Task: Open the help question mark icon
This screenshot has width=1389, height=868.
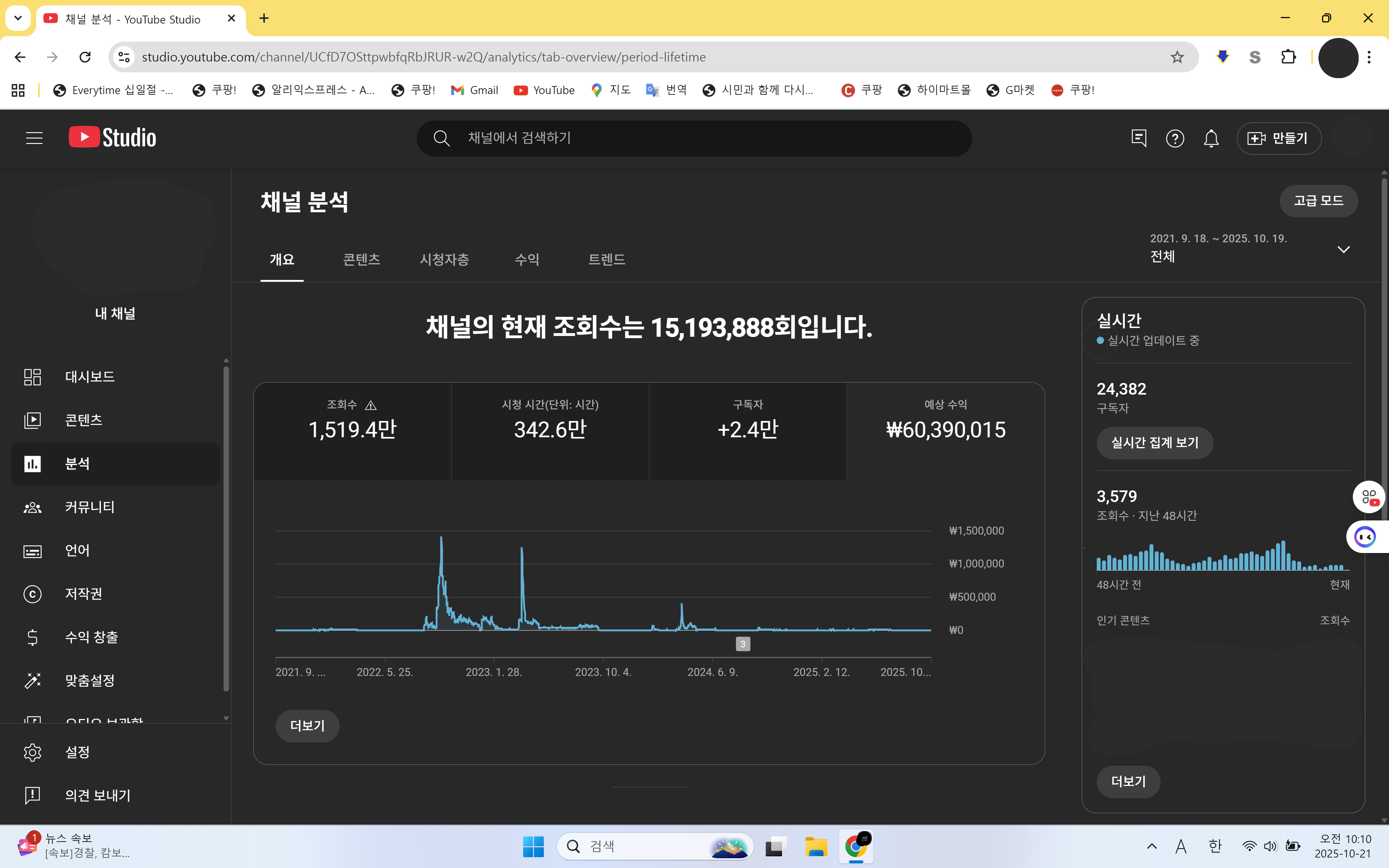Action: coord(1175,139)
